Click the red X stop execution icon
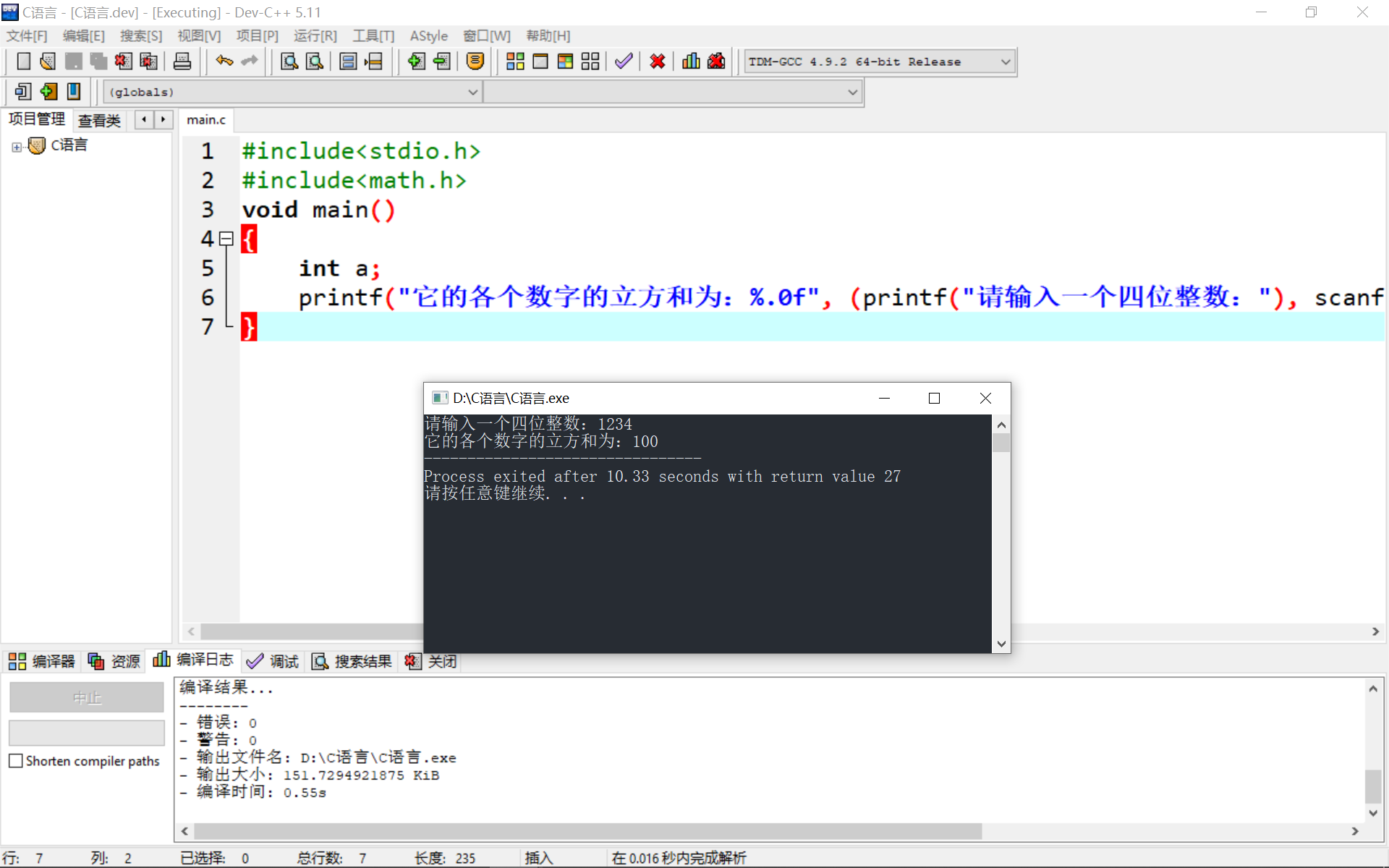Viewport: 1389px width, 868px height. coord(657,61)
